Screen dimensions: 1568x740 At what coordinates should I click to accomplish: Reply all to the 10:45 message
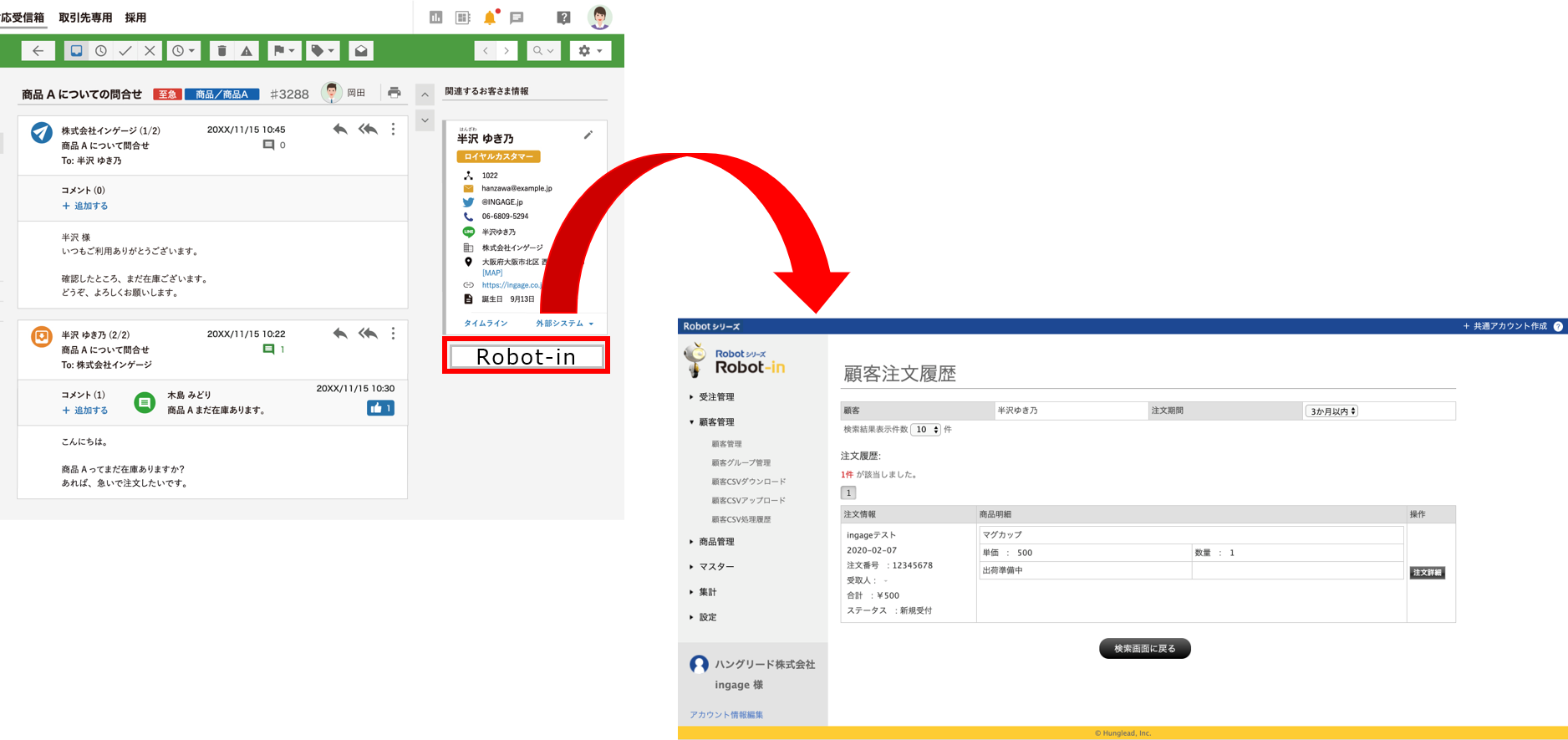pyautogui.click(x=368, y=130)
